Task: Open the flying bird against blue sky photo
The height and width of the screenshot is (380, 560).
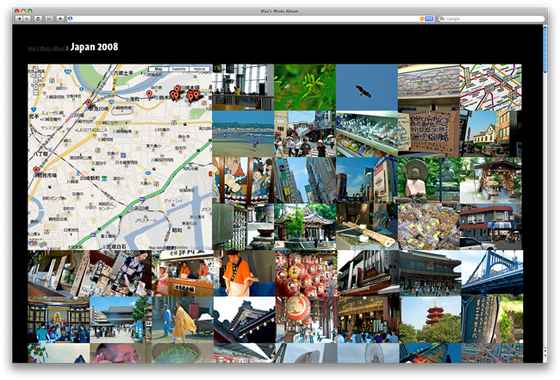Action: [367, 87]
